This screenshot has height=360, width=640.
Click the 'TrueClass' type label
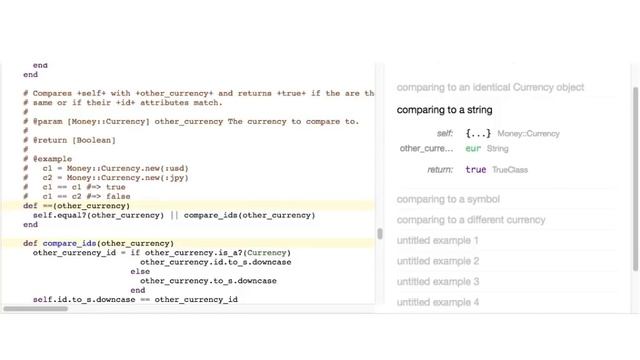(510, 170)
